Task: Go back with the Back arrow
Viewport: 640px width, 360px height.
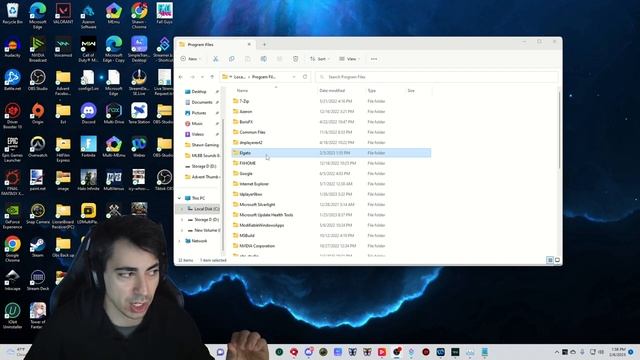Action: coord(181,77)
